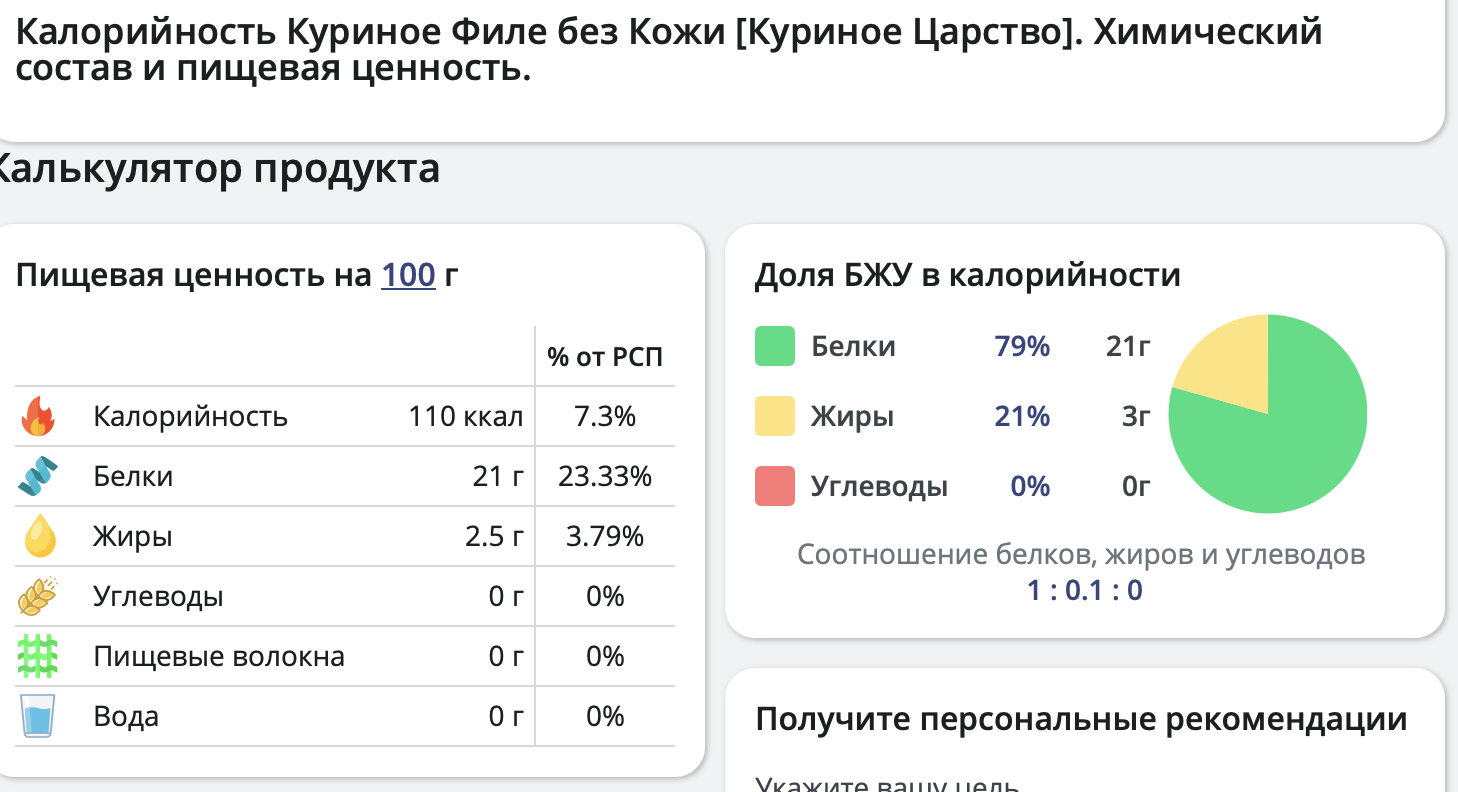This screenshot has width=1458, height=792.
Task: Click the yellow Жиры legend swatch
Action: (775, 416)
